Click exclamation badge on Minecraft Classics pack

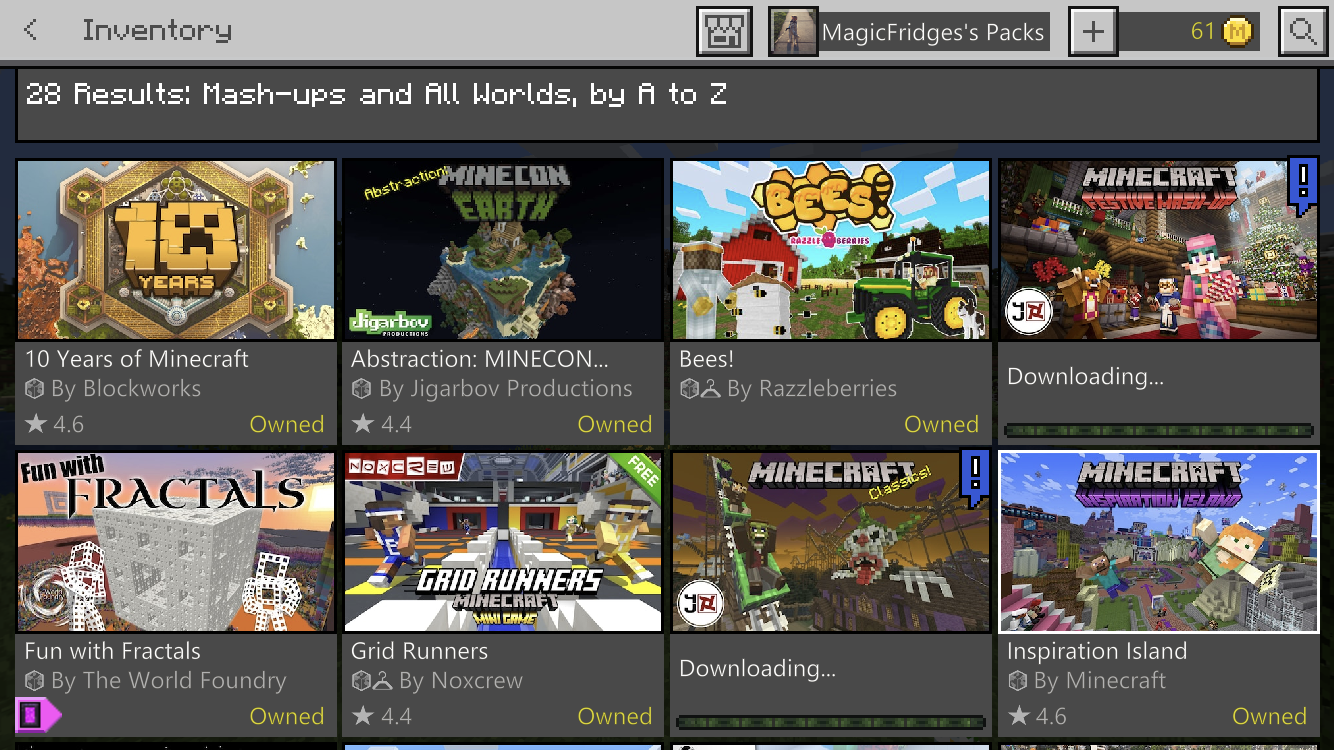975,478
